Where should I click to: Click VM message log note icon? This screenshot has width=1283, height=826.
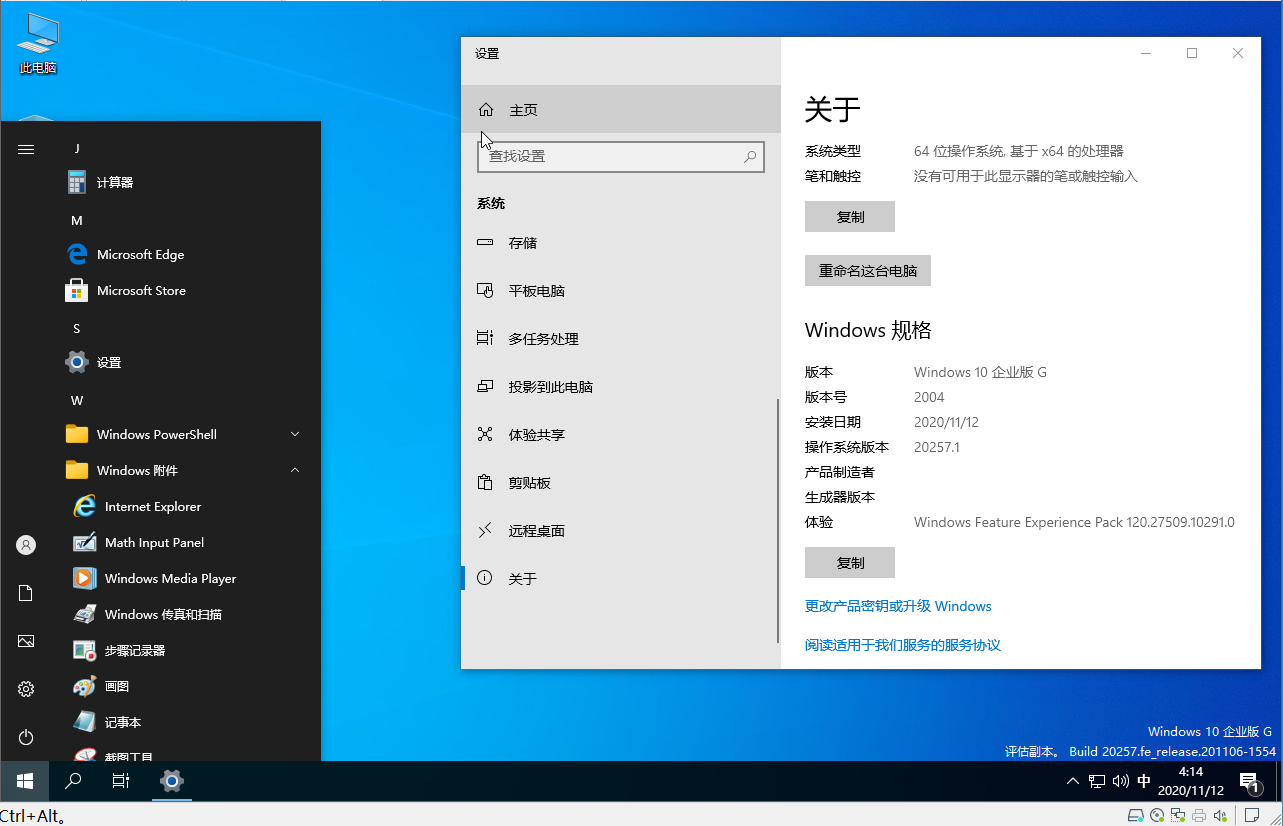click(1251, 815)
